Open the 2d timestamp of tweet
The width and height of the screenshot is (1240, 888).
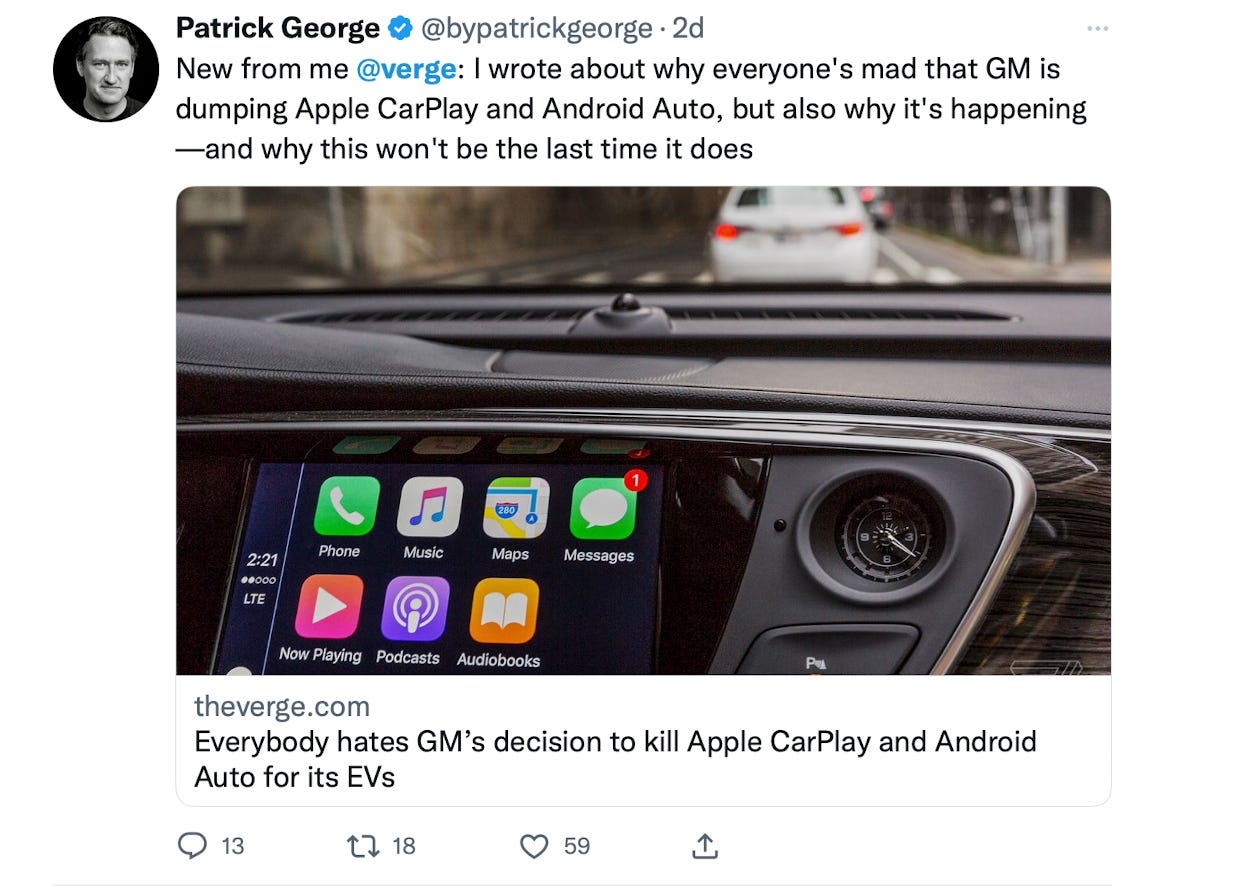(688, 29)
